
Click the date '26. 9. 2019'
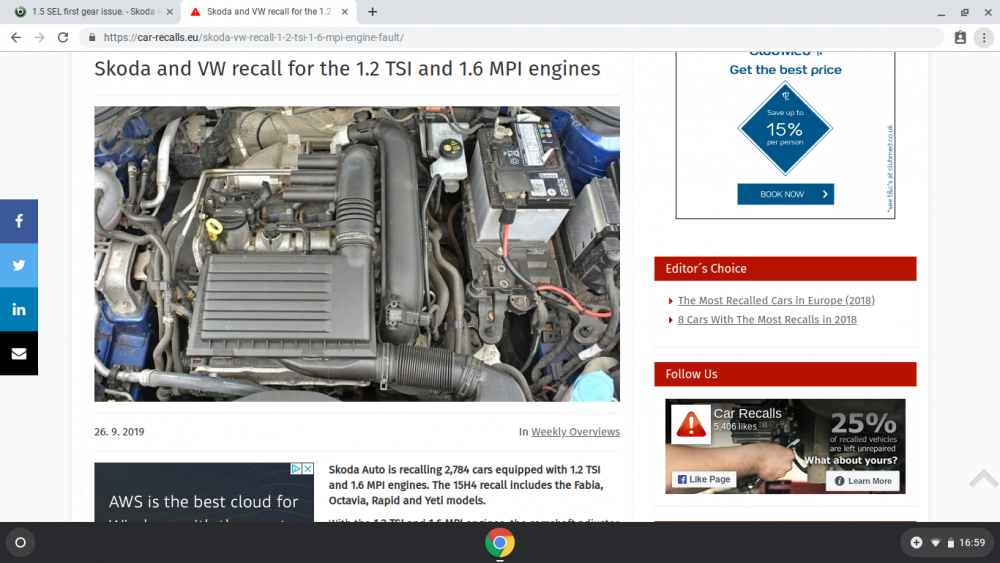pyautogui.click(x=119, y=432)
